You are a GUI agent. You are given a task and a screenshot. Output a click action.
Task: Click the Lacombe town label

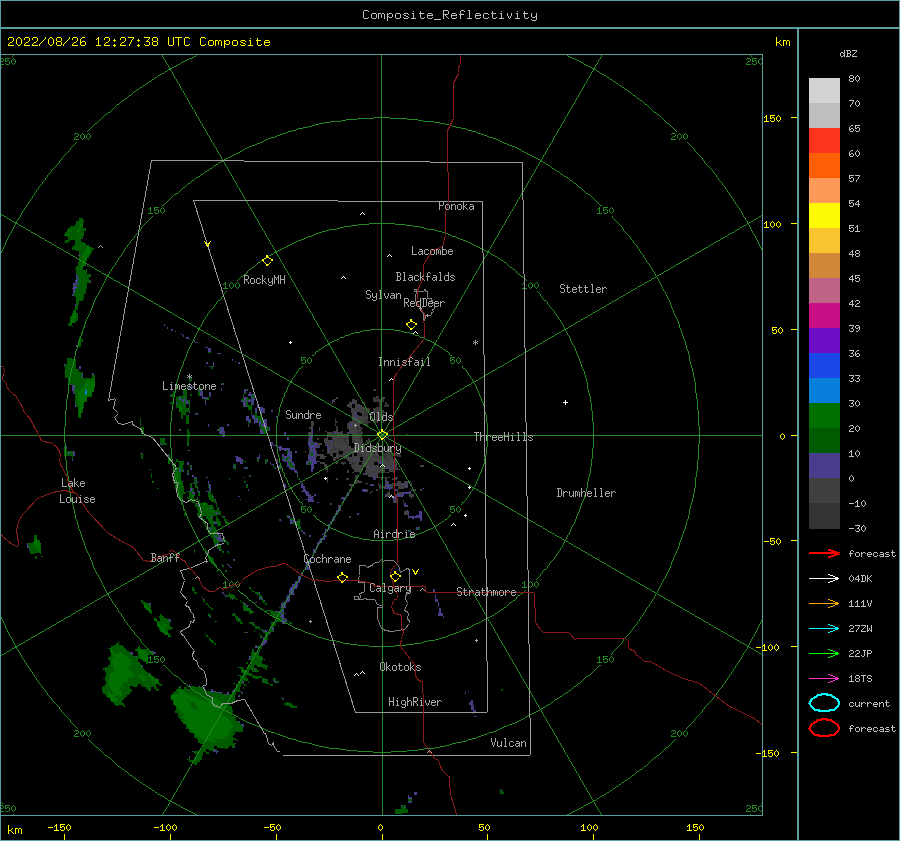(x=432, y=251)
